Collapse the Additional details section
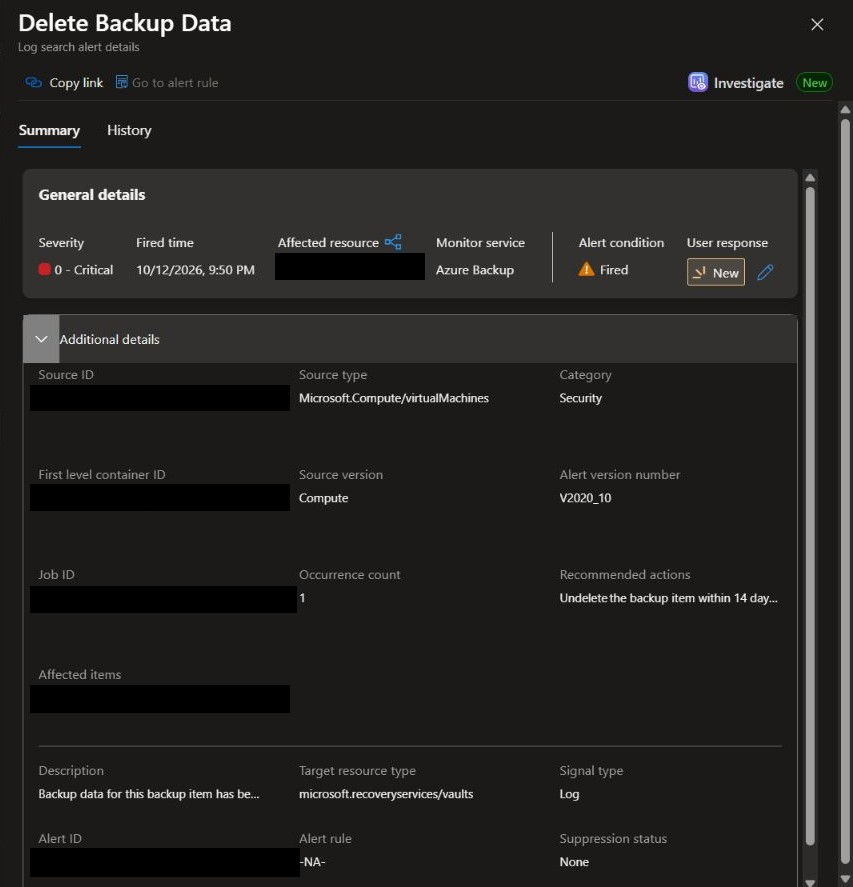This screenshot has height=887, width=853. tap(41, 339)
